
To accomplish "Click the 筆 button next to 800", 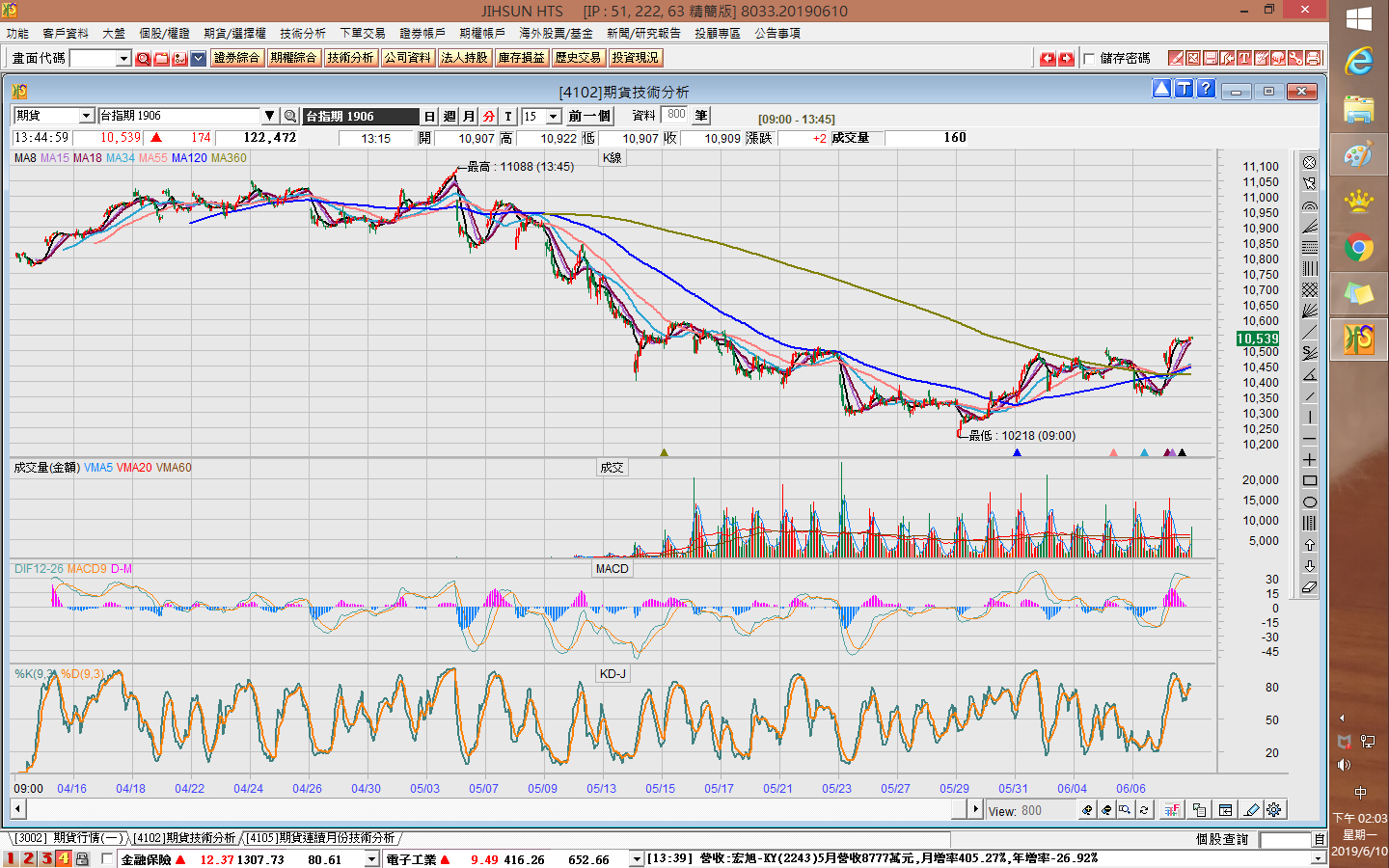I will coord(701,116).
